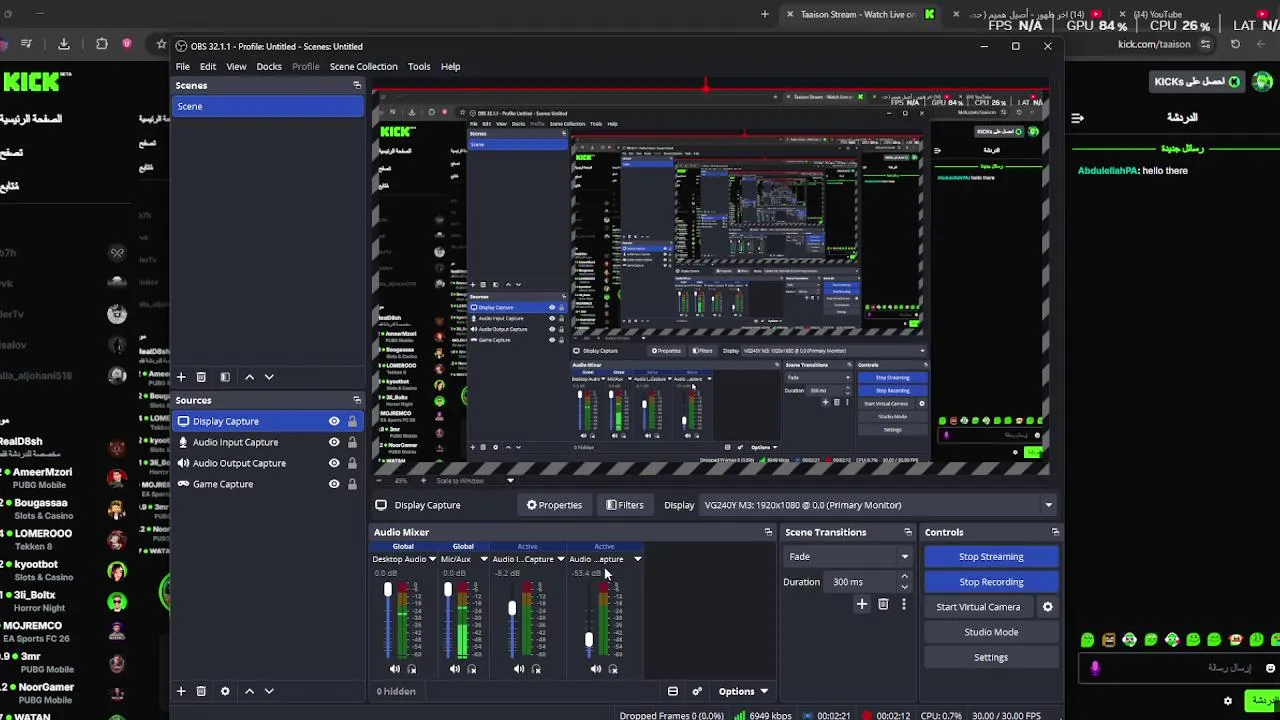The height and width of the screenshot is (720, 1280).
Task: Open the Scene Collection menu
Action: 363,66
